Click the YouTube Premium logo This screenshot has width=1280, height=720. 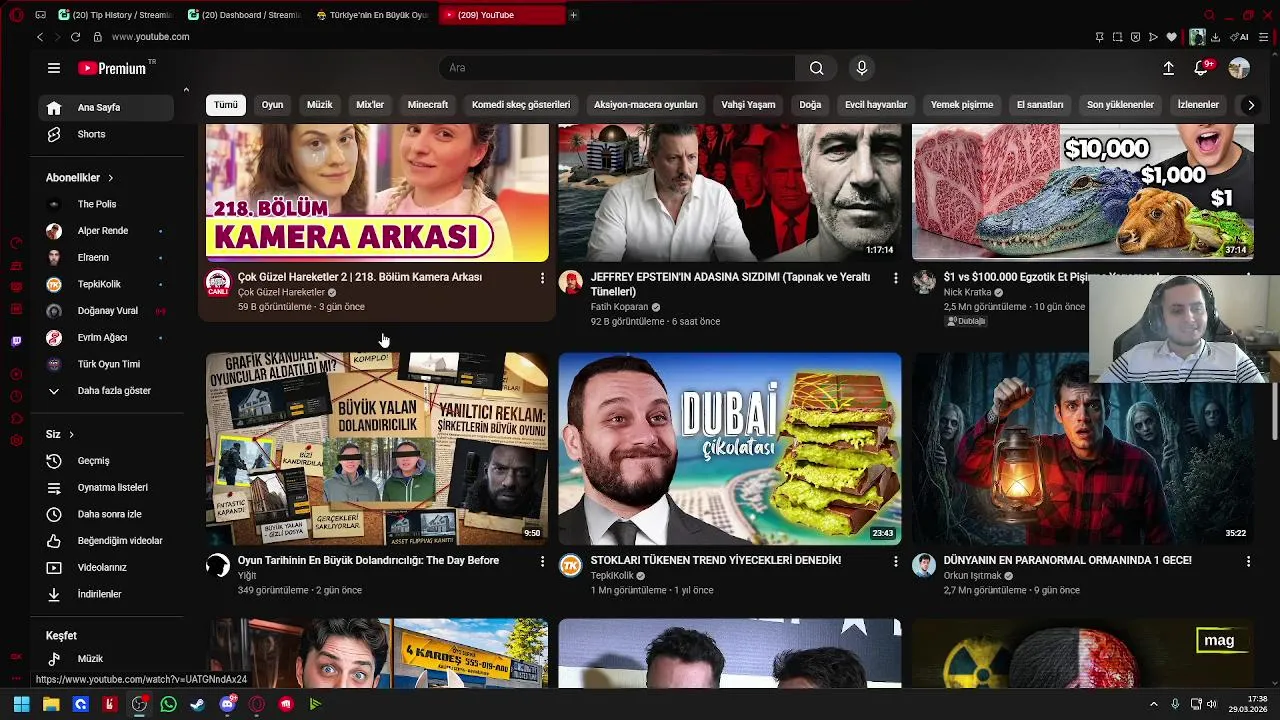click(112, 68)
